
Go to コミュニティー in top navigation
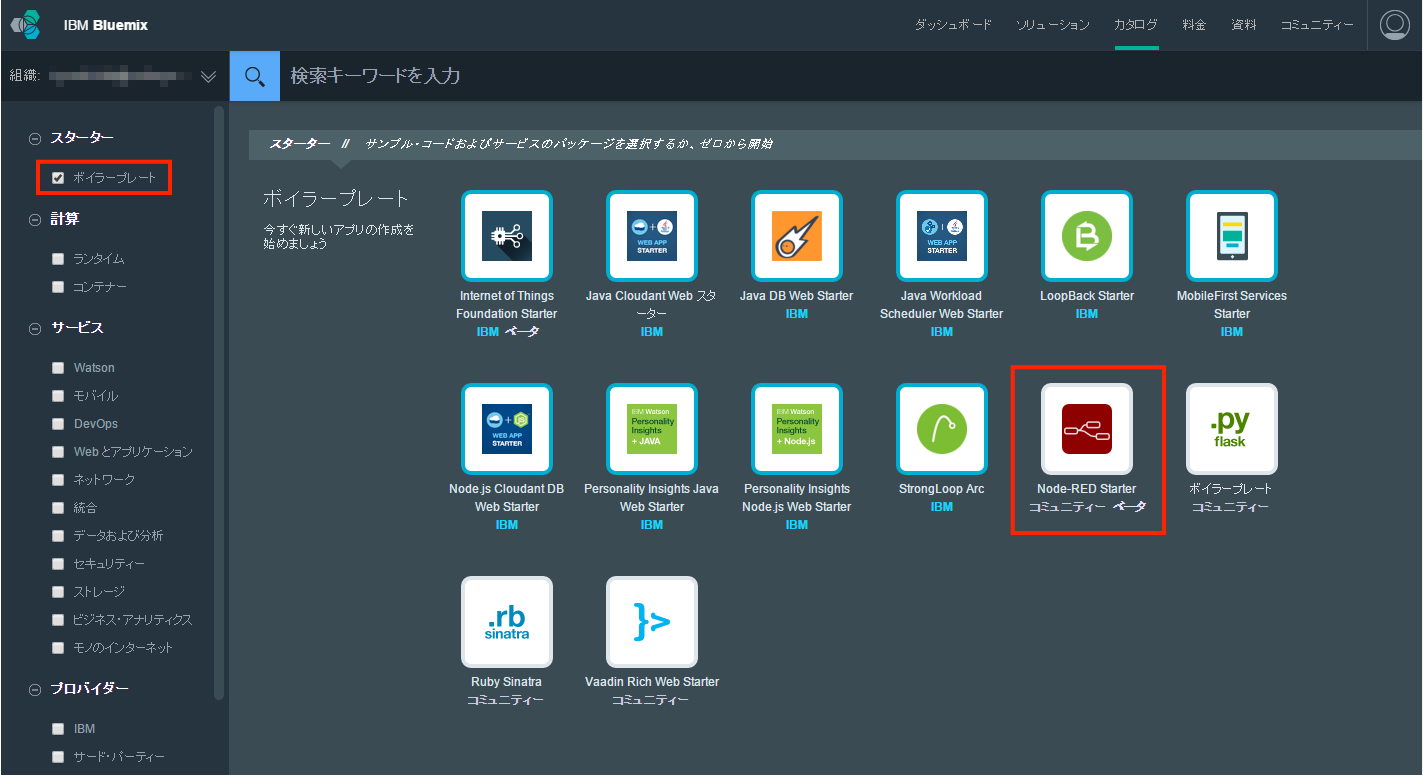(x=1318, y=25)
